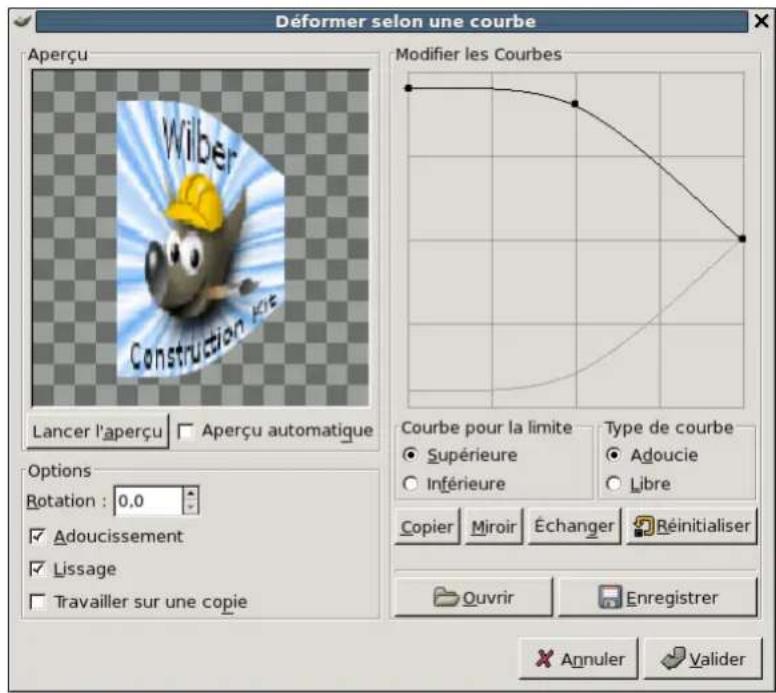The width and height of the screenshot is (776, 693).
Task: Click the Lancer l'aperçu button
Action: click(97, 432)
